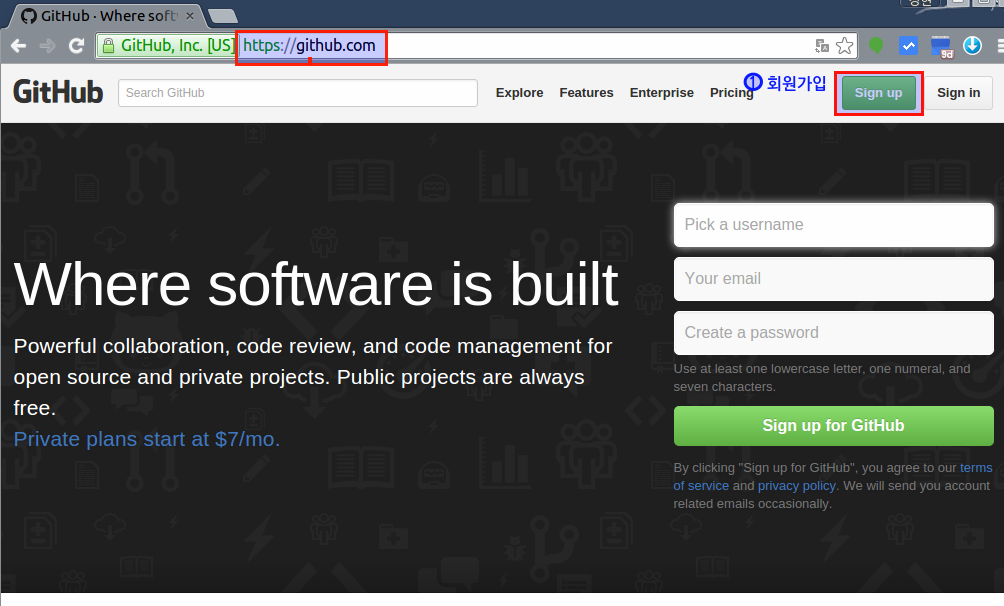Open the Enterprise menu item
Screen dimensions: 1004x606
[661, 93]
